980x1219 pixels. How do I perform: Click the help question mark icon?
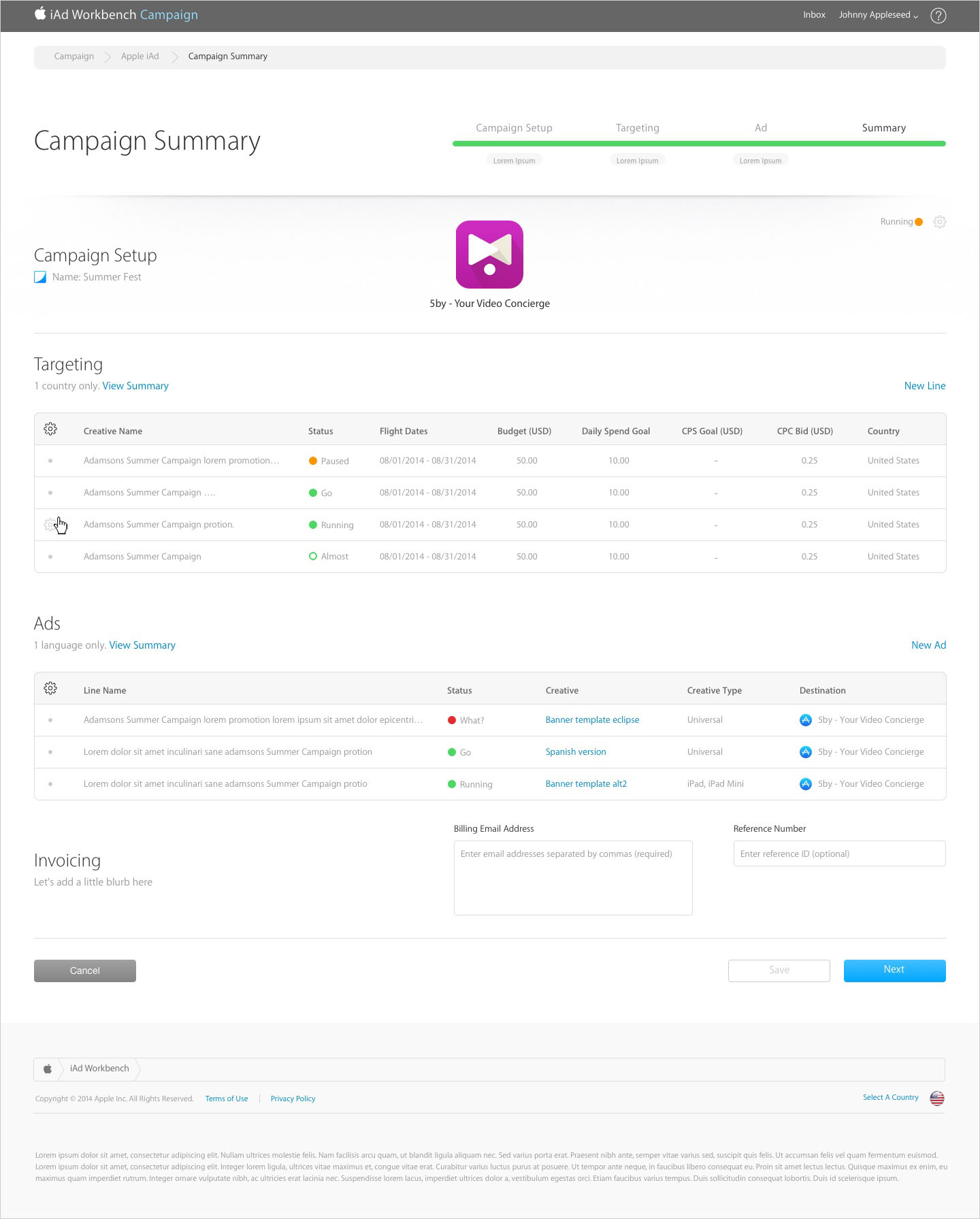tap(938, 15)
